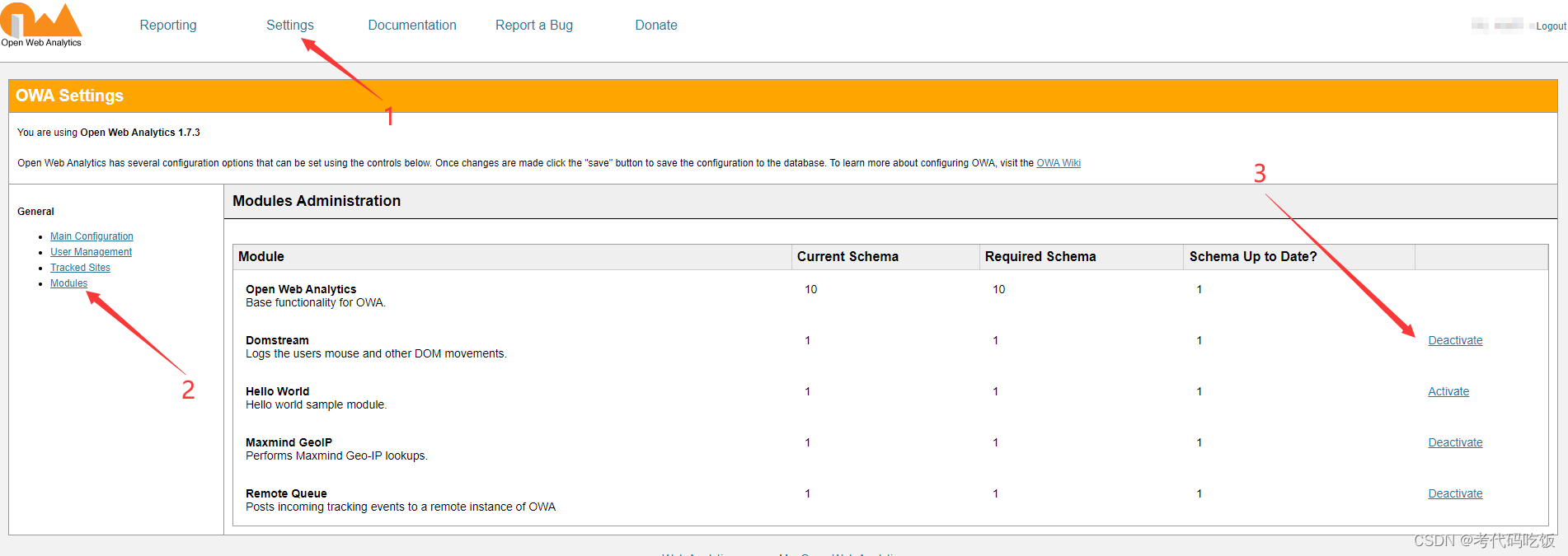Click the General sidebar heading
The width and height of the screenshot is (1568, 556).
[35, 212]
